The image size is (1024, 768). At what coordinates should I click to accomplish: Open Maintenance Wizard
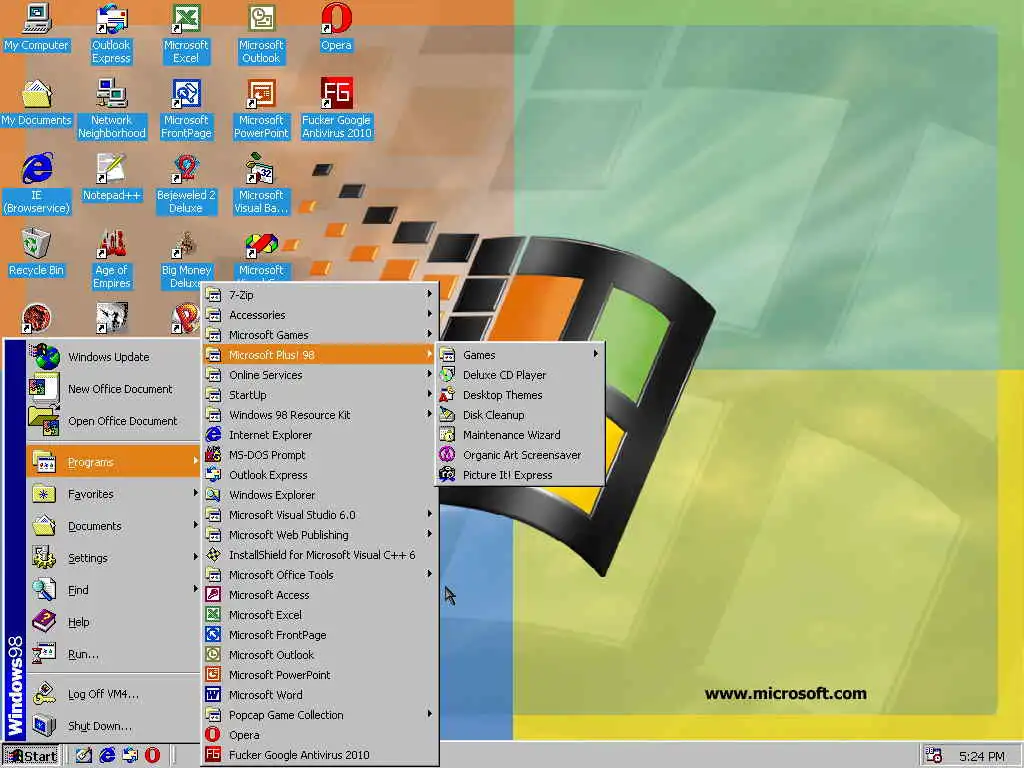(520, 435)
